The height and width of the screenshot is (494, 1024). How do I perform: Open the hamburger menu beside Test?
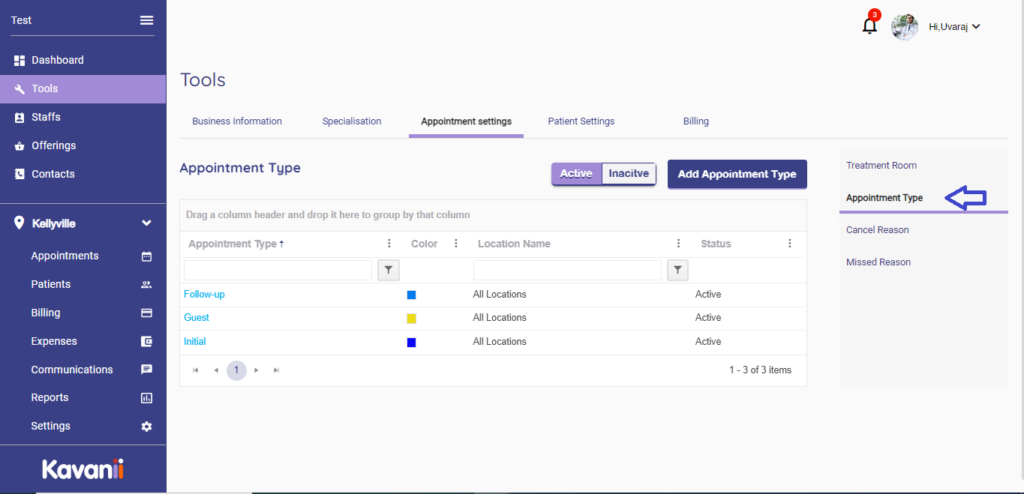click(x=147, y=20)
